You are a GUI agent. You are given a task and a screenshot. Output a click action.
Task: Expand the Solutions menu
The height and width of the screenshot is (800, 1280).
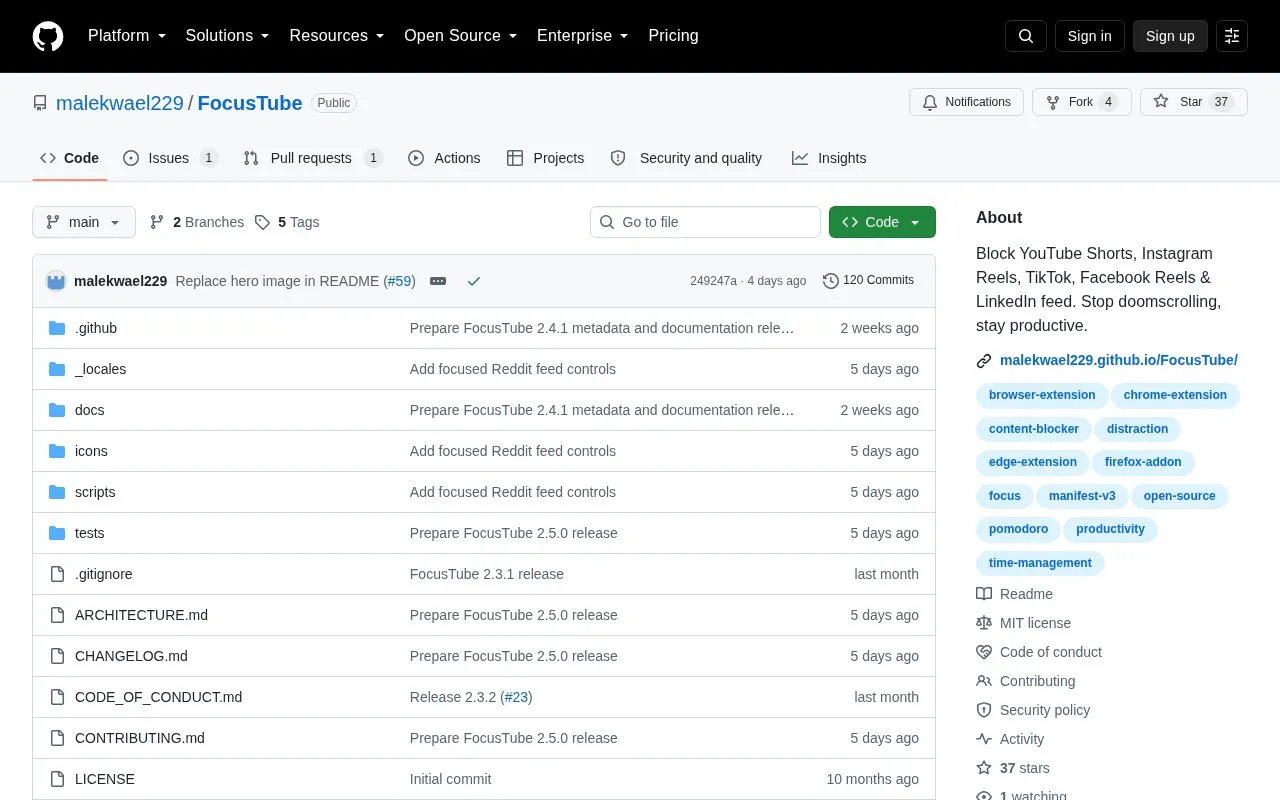pyautogui.click(x=227, y=36)
